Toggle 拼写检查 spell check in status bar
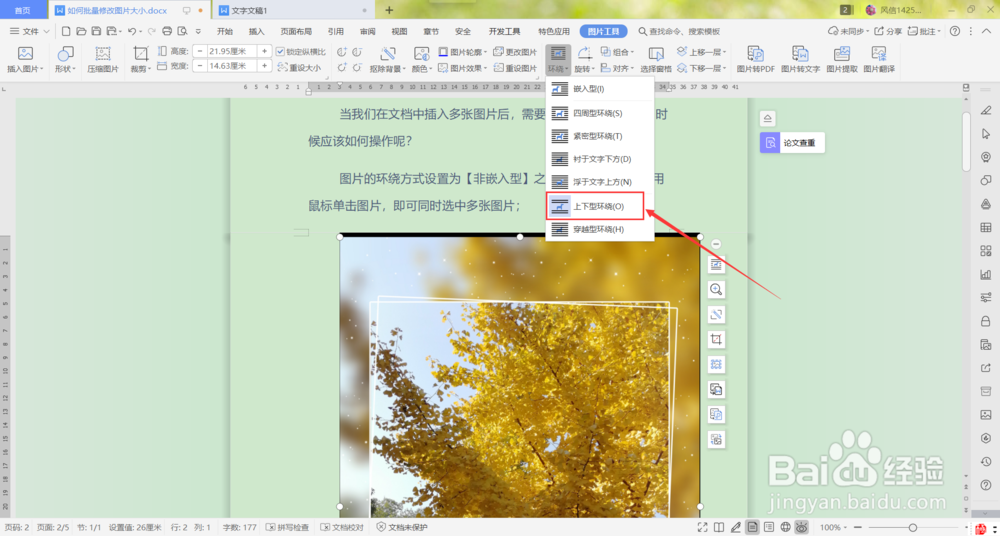This screenshot has height=536, width=1000. coord(287,527)
